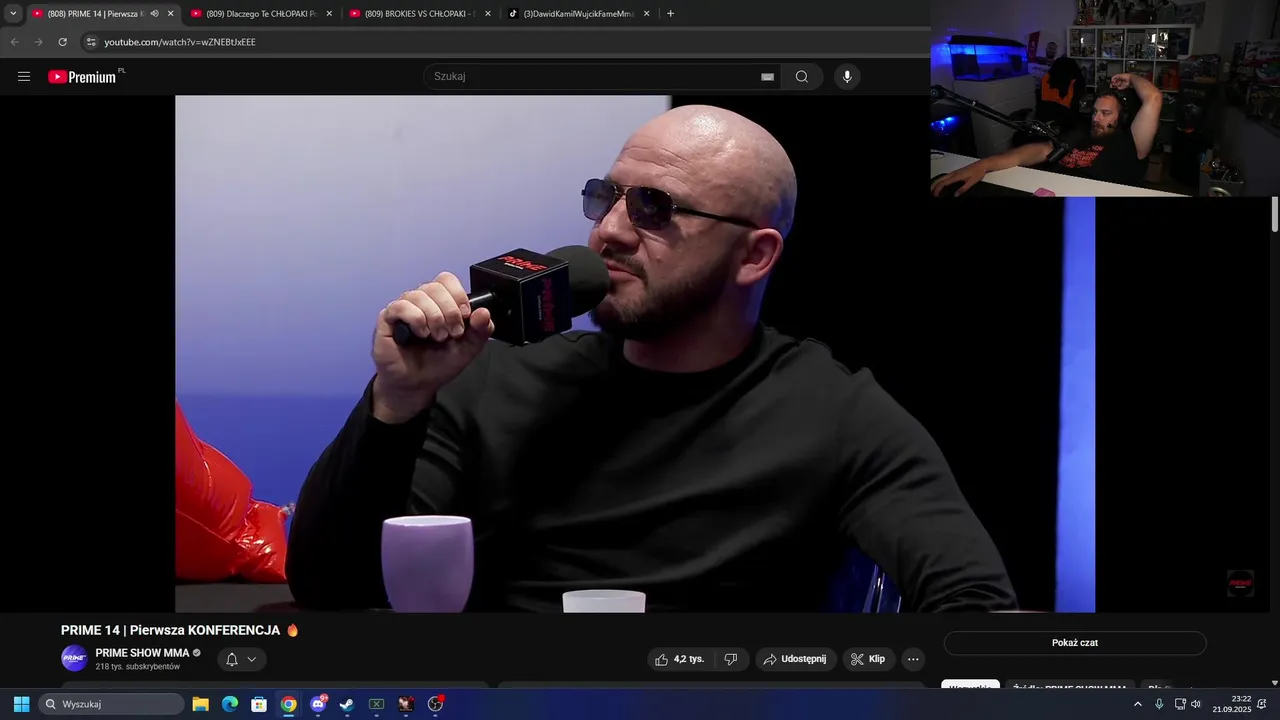1280x720 pixels.
Task: Close the BROKIES VS CHŁOPAKI tab
Action: tap(488, 14)
